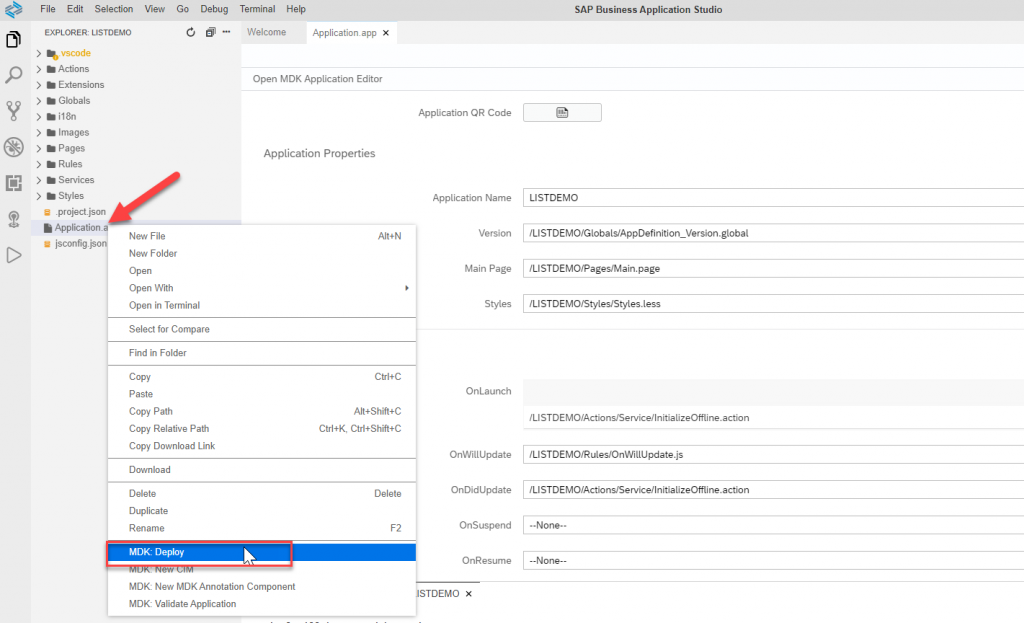
Task: Open the Cloud Foundry targets icon
Action: [13, 219]
